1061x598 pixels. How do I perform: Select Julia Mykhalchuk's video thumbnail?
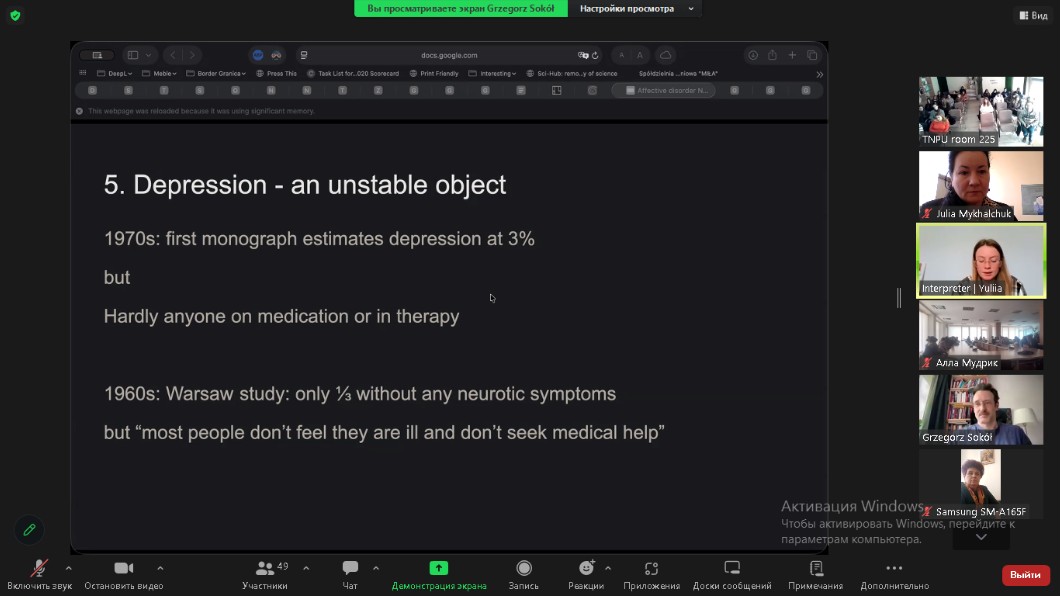coord(980,185)
